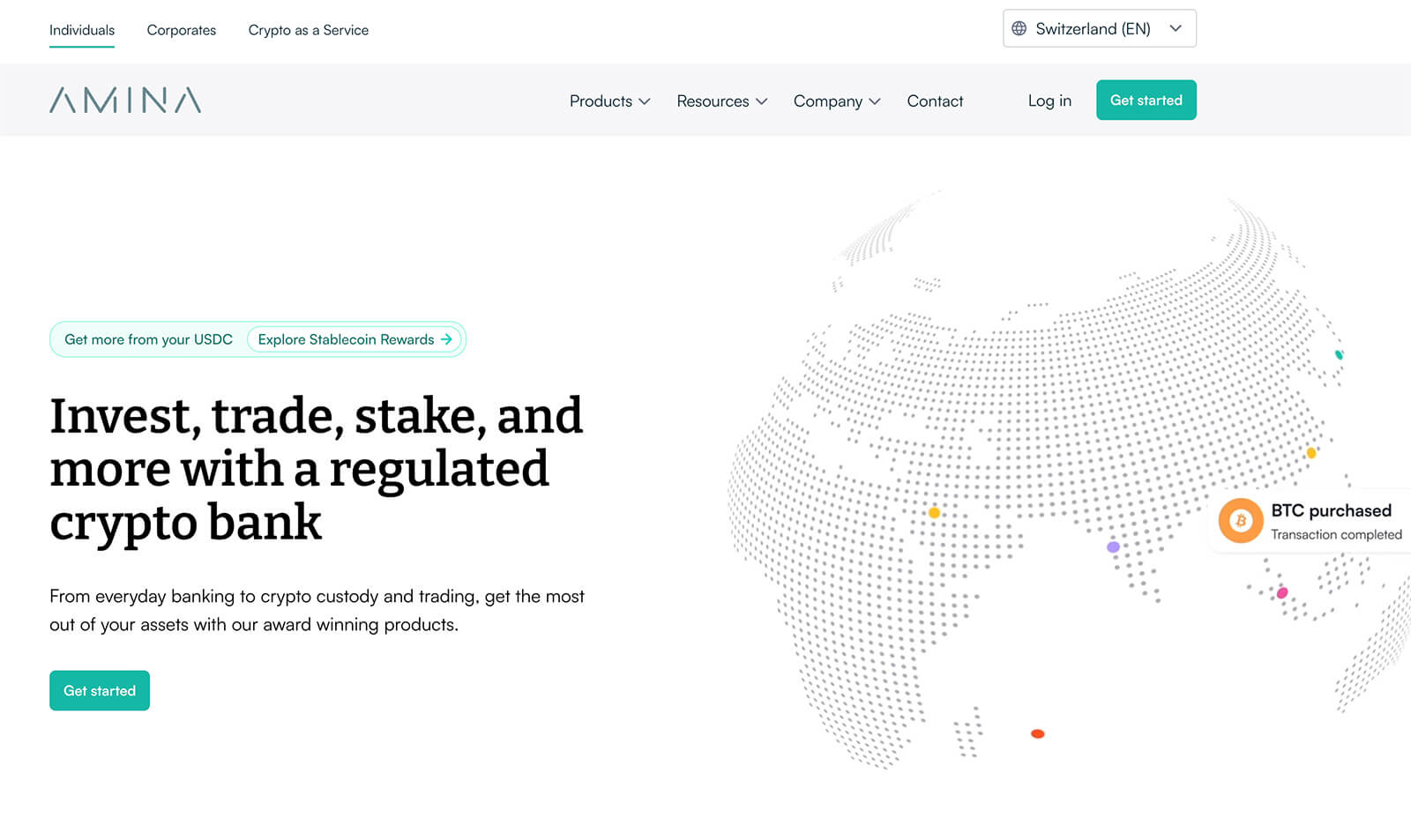Expand the Resources menu
The height and width of the screenshot is (840, 1411).
[x=721, y=101]
